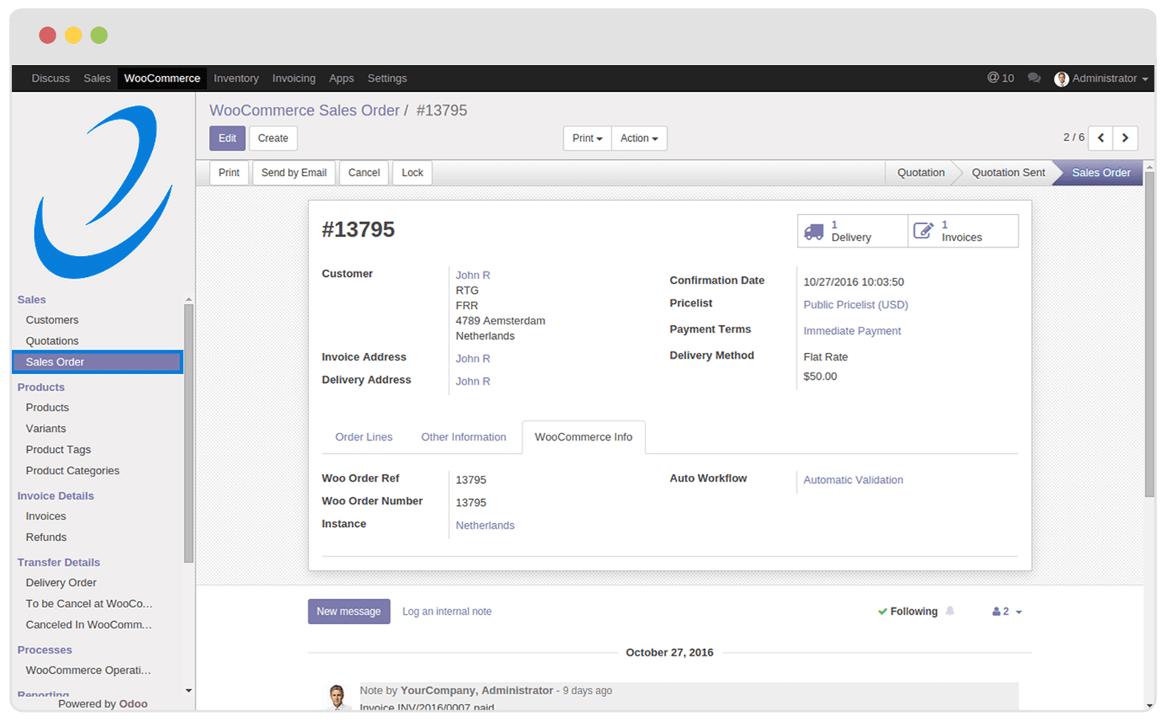Click the Create button
The image size is (1170, 722).
click(273, 138)
